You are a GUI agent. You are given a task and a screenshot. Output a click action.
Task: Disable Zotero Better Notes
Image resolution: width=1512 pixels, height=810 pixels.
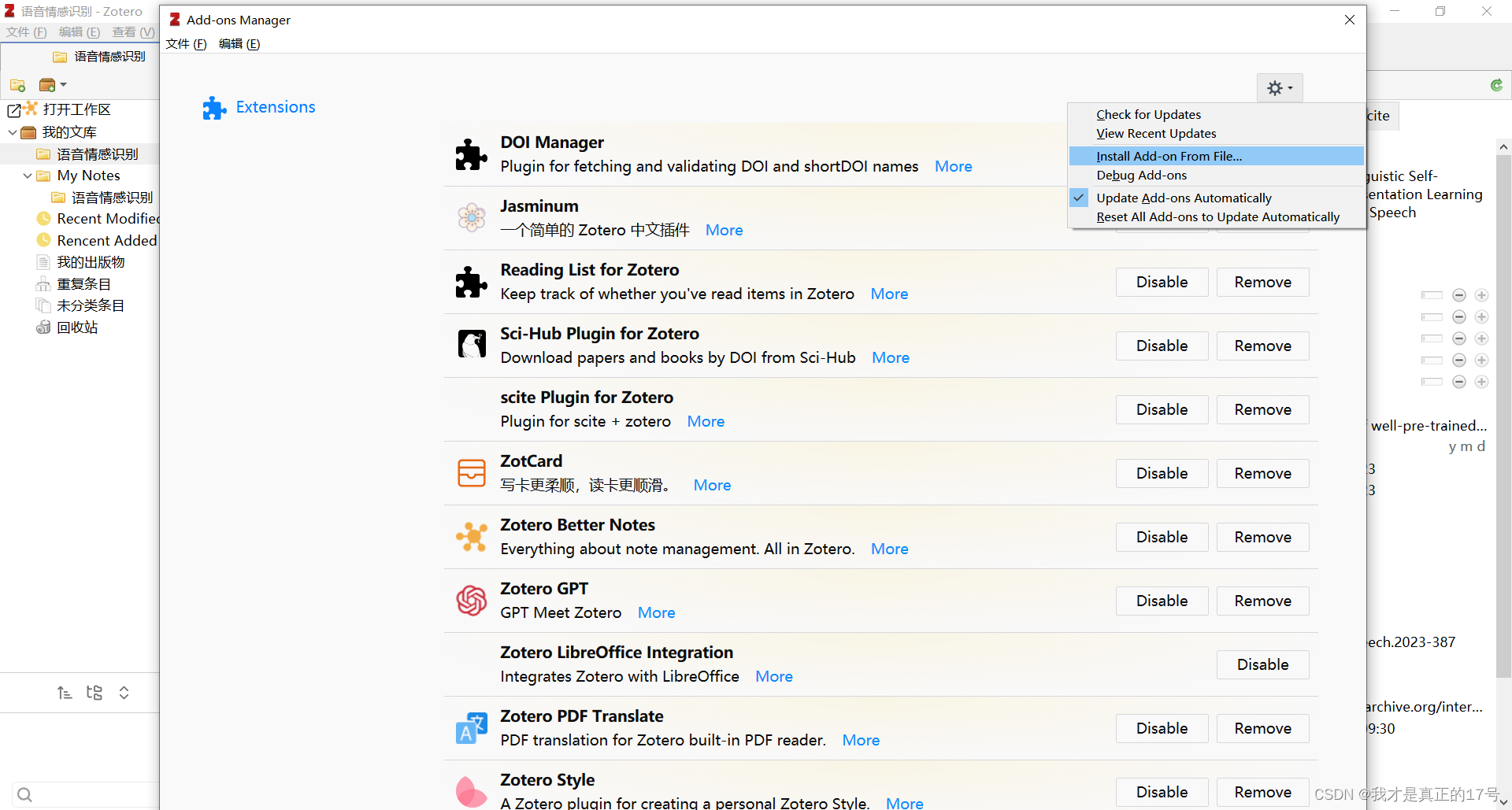(x=1162, y=537)
